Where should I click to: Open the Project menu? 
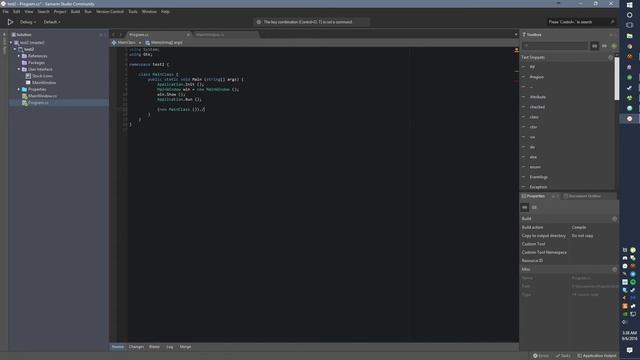coord(60,12)
